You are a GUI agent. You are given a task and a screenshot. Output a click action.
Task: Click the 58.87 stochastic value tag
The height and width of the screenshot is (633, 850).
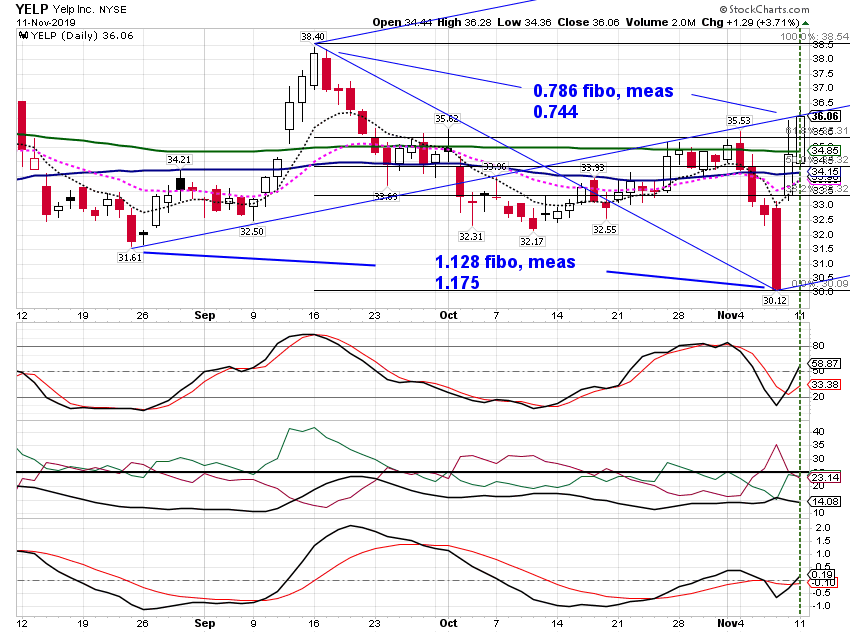click(825, 364)
